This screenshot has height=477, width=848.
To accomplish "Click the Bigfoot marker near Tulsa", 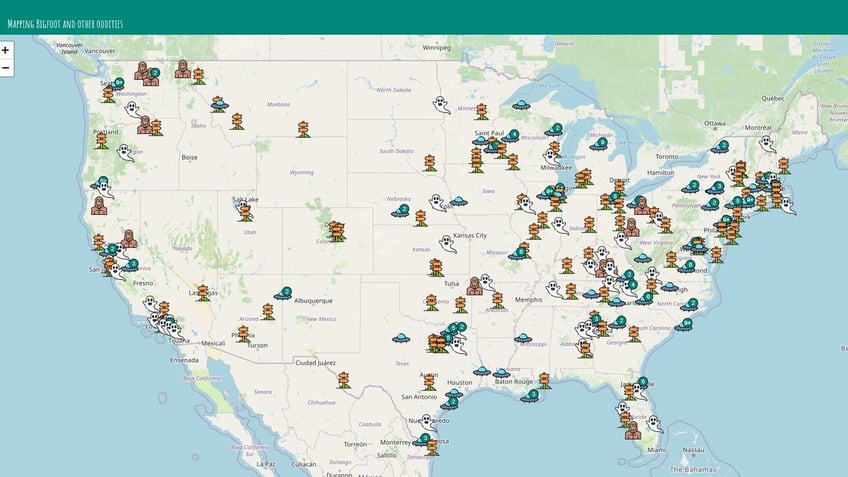I will point(475,286).
